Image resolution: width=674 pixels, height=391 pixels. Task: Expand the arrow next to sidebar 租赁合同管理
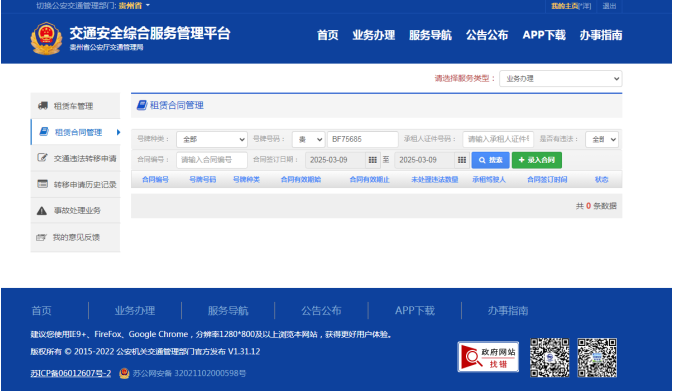(118, 132)
